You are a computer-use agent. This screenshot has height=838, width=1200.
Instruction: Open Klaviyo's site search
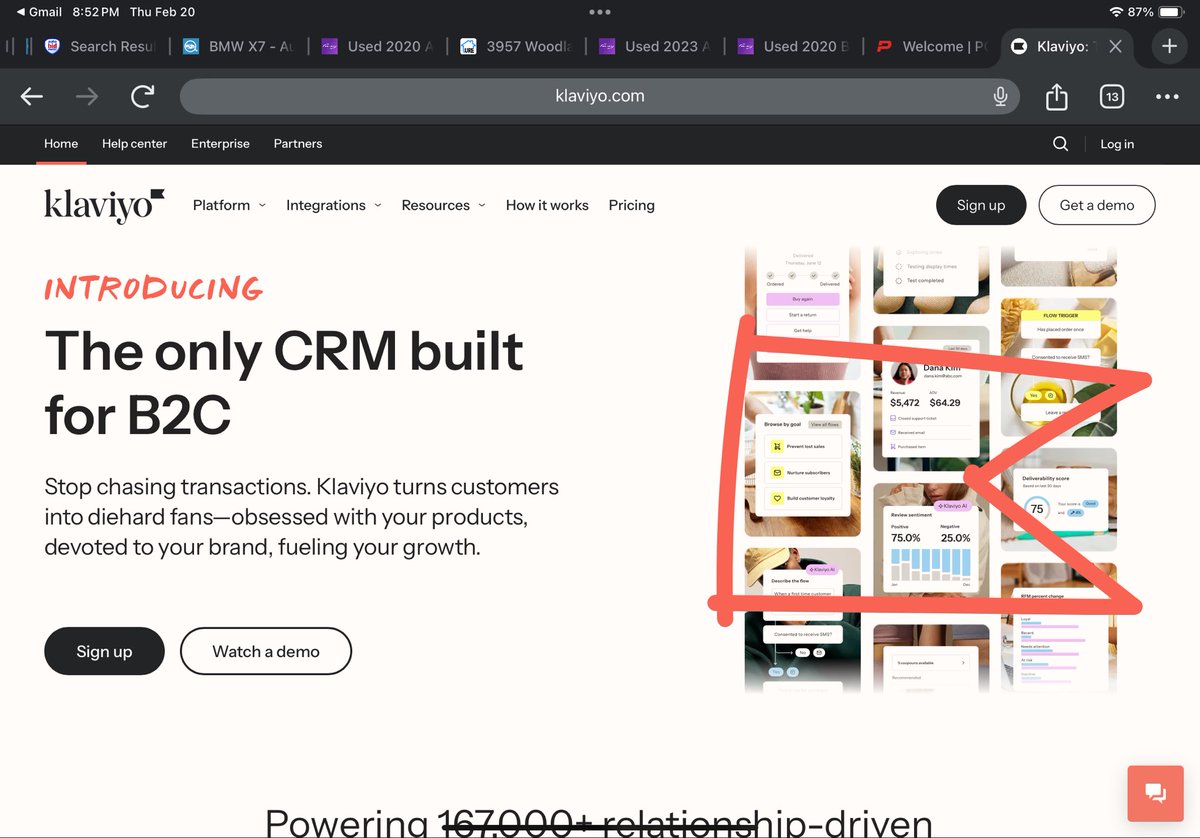pyautogui.click(x=1060, y=144)
